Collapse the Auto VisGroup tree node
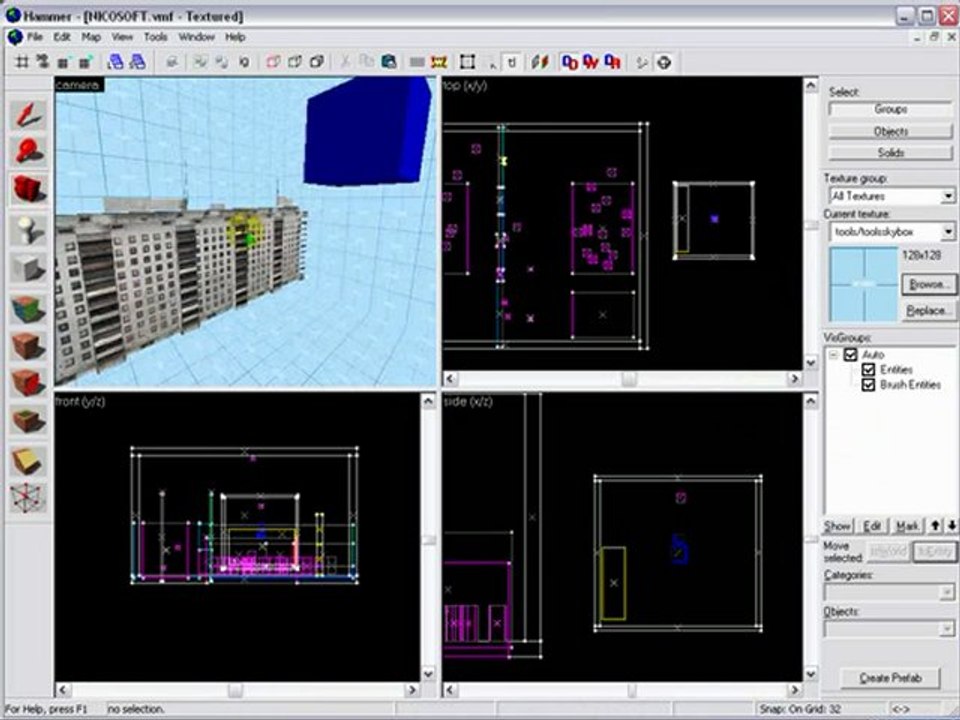The width and height of the screenshot is (960, 720). pyautogui.click(x=833, y=355)
